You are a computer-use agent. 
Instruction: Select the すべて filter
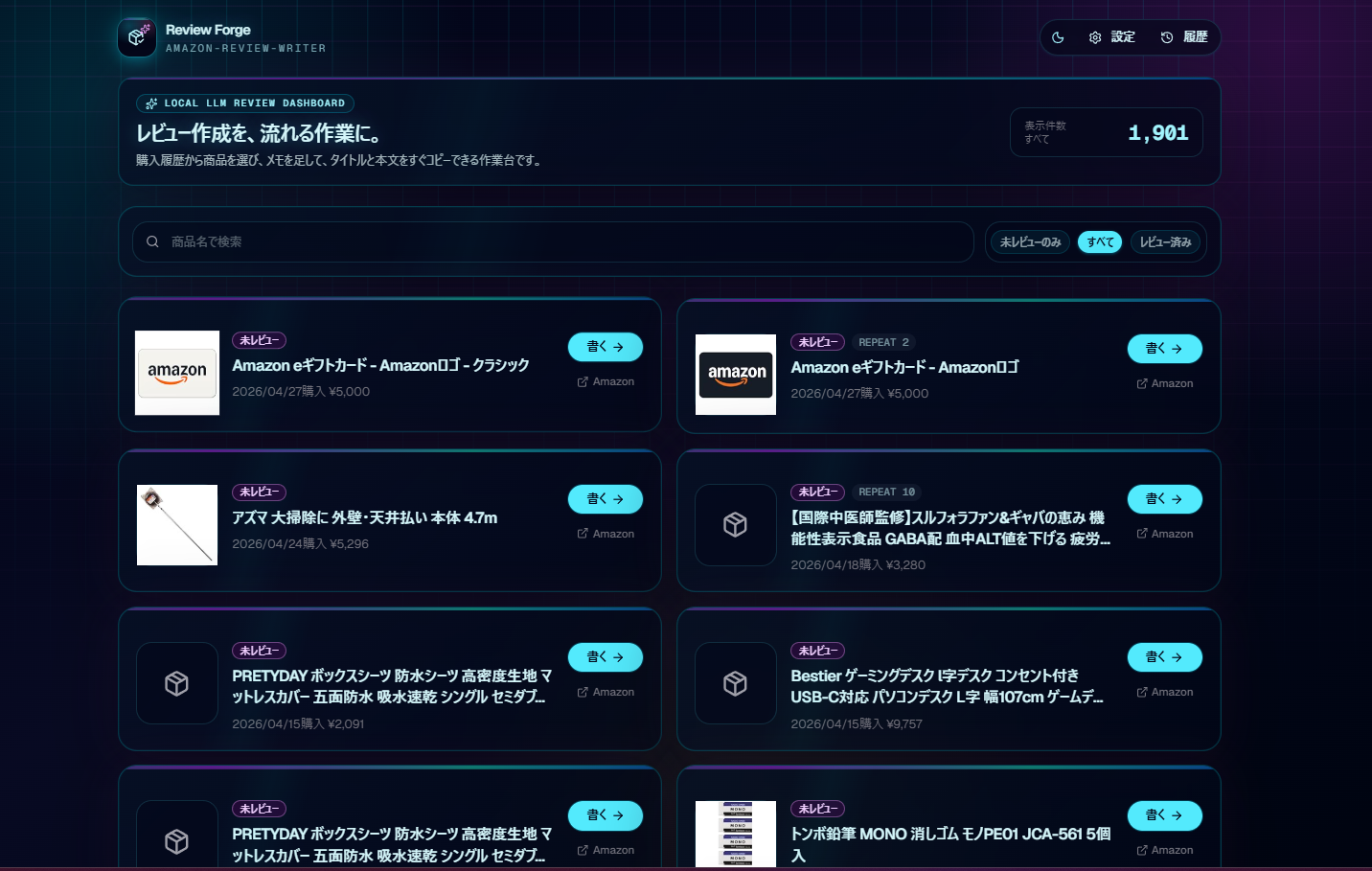pos(1100,242)
